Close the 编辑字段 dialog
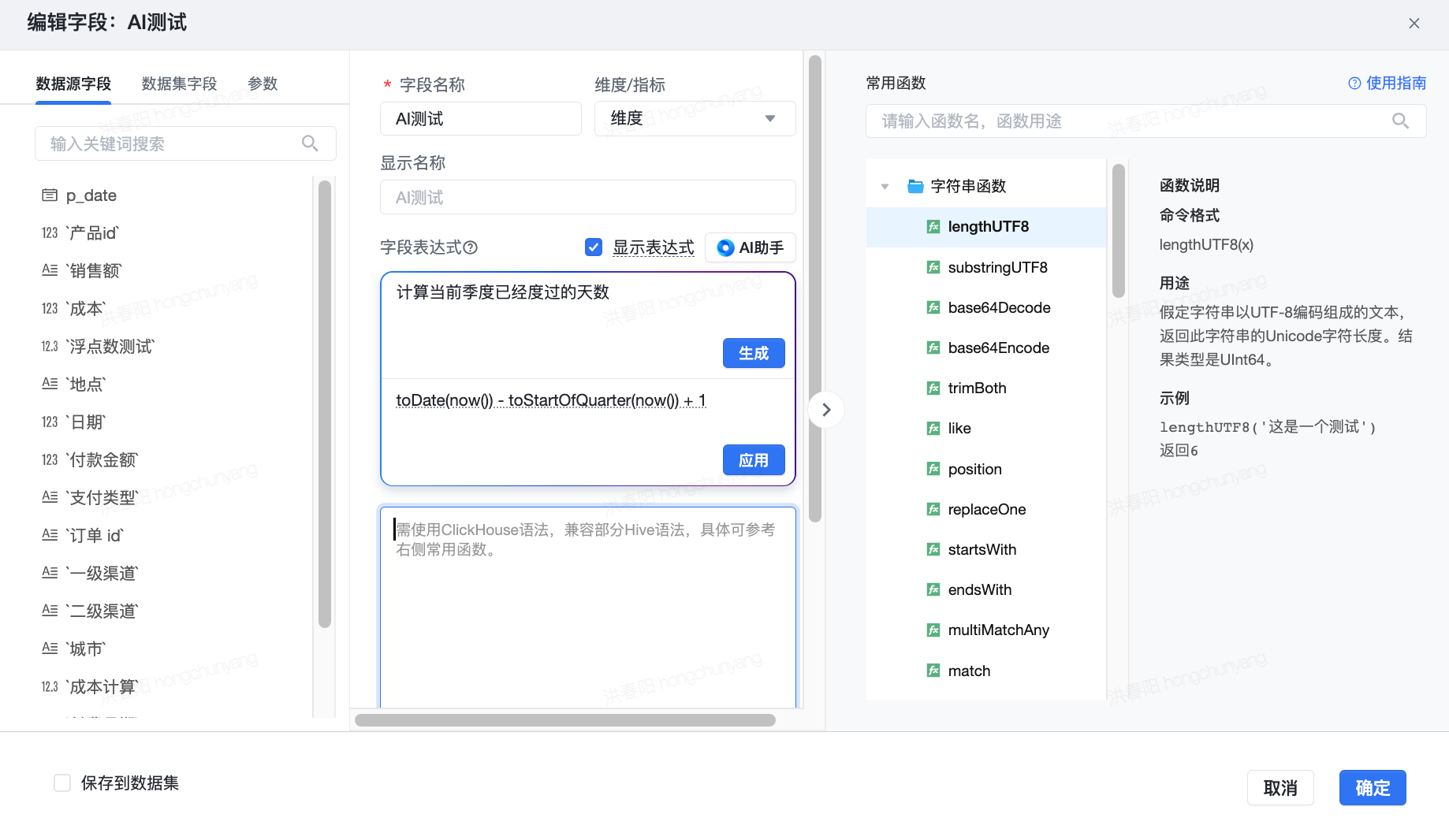Screen dimensions: 1449x840 1414,24
